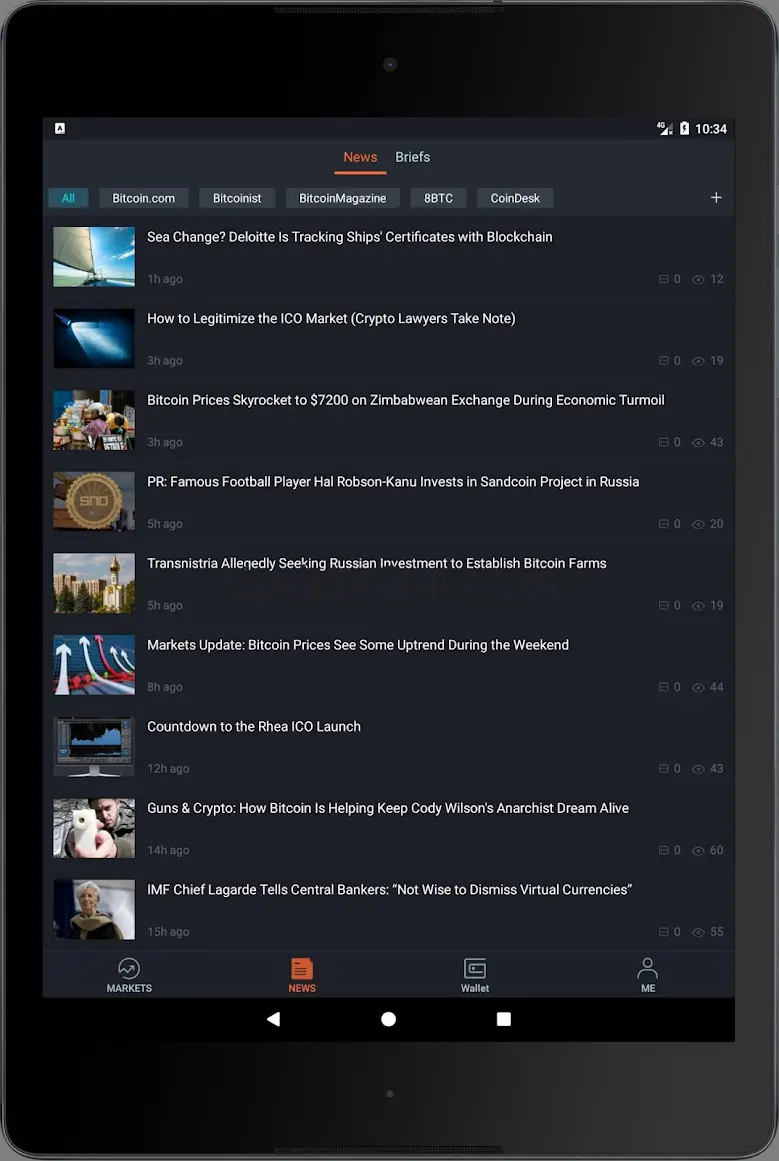The height and width of the screenshot is (1161, 779).
Task: Open the Markets tab icon
Action: click(x=129, y=968)
